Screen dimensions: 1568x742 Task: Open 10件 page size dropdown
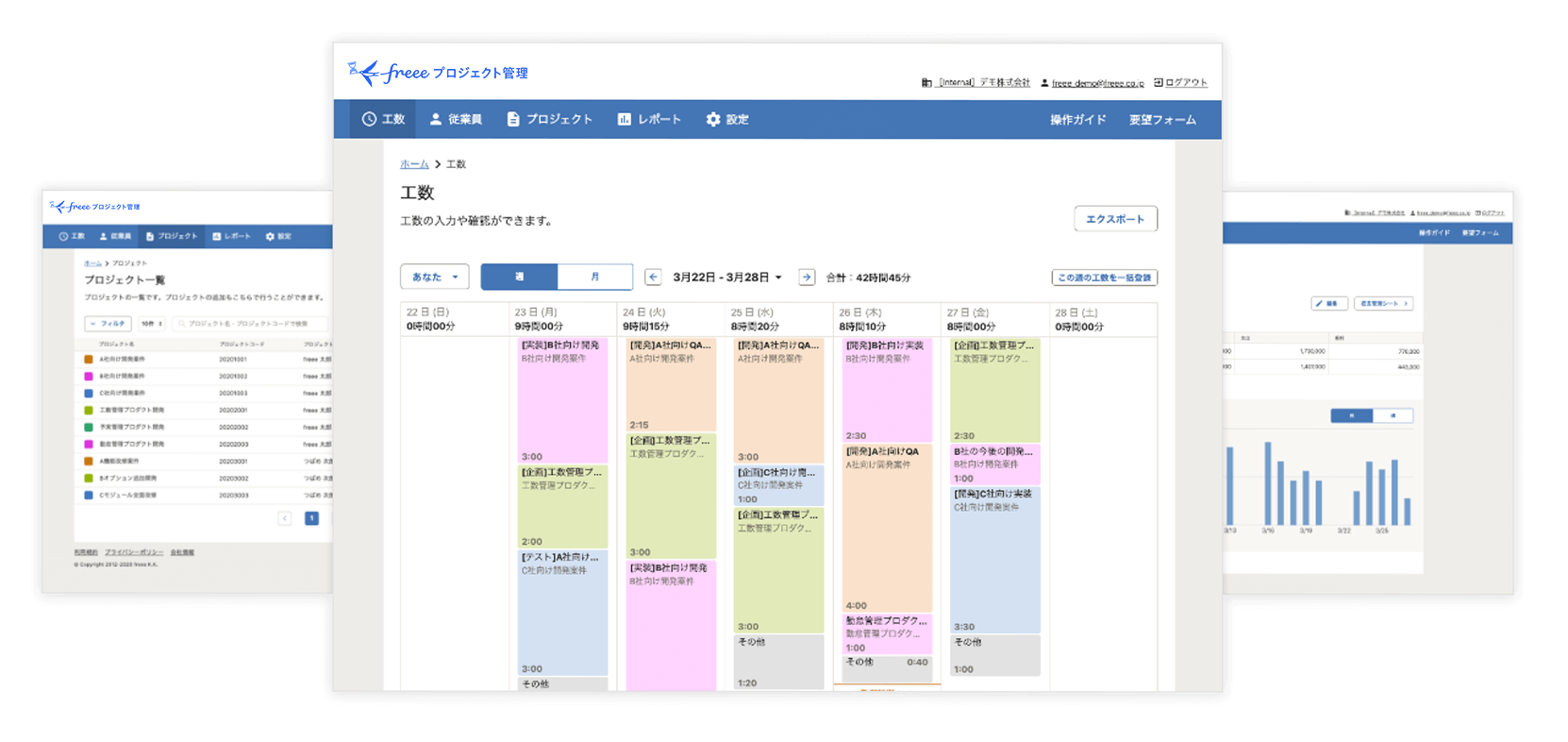click(152, 324)
